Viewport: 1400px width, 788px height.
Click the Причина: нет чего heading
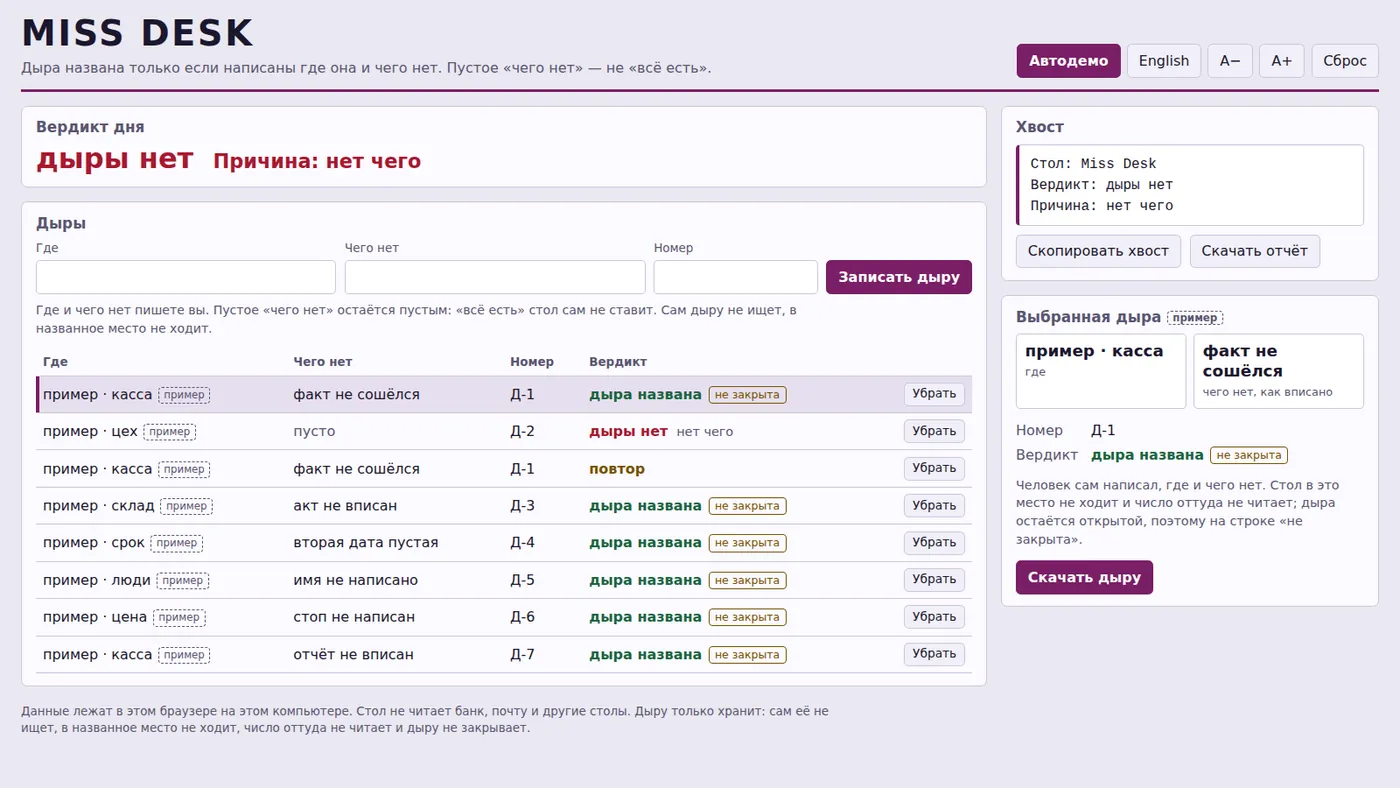pyautogui.click(x=317, y=161)
